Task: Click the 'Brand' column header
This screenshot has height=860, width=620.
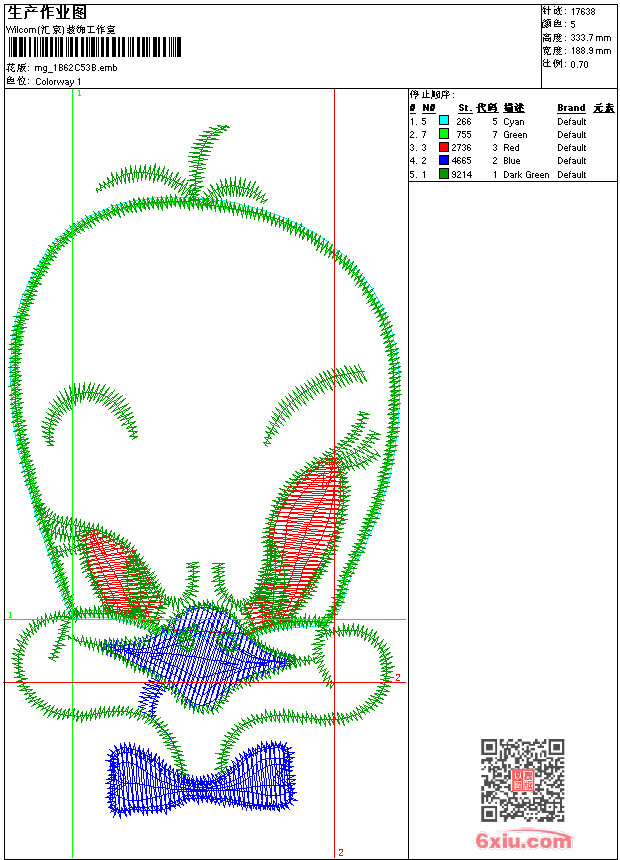Action: click(571, 108)
